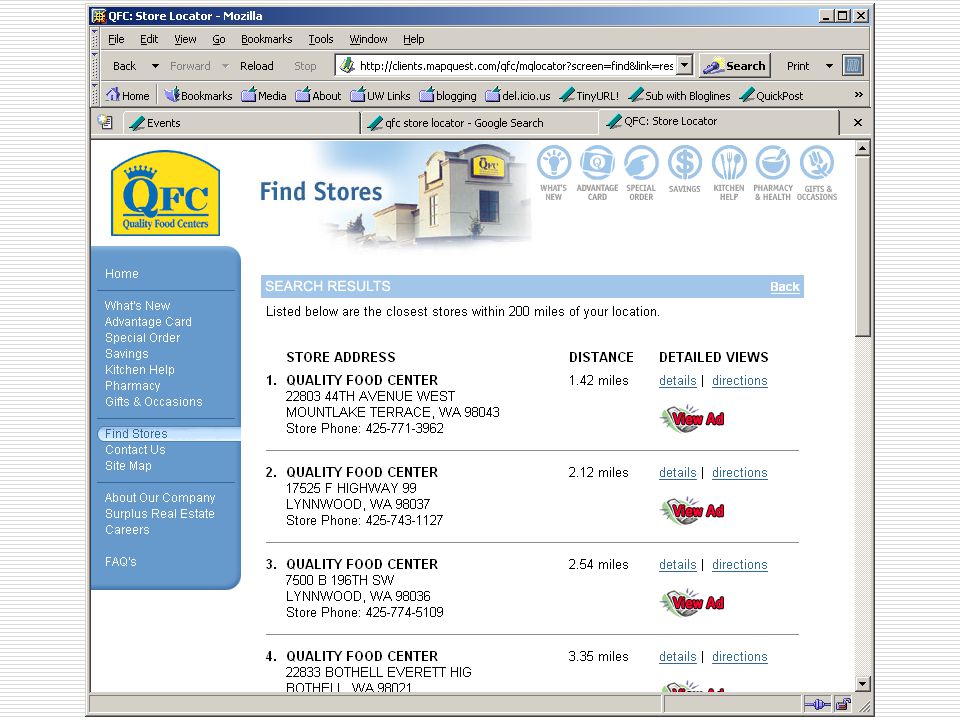Viewport: 960px width, 720px height.
Task: Expand the Print button dropdown arrow
Action: pyautogui.click(x=829, y=66)
